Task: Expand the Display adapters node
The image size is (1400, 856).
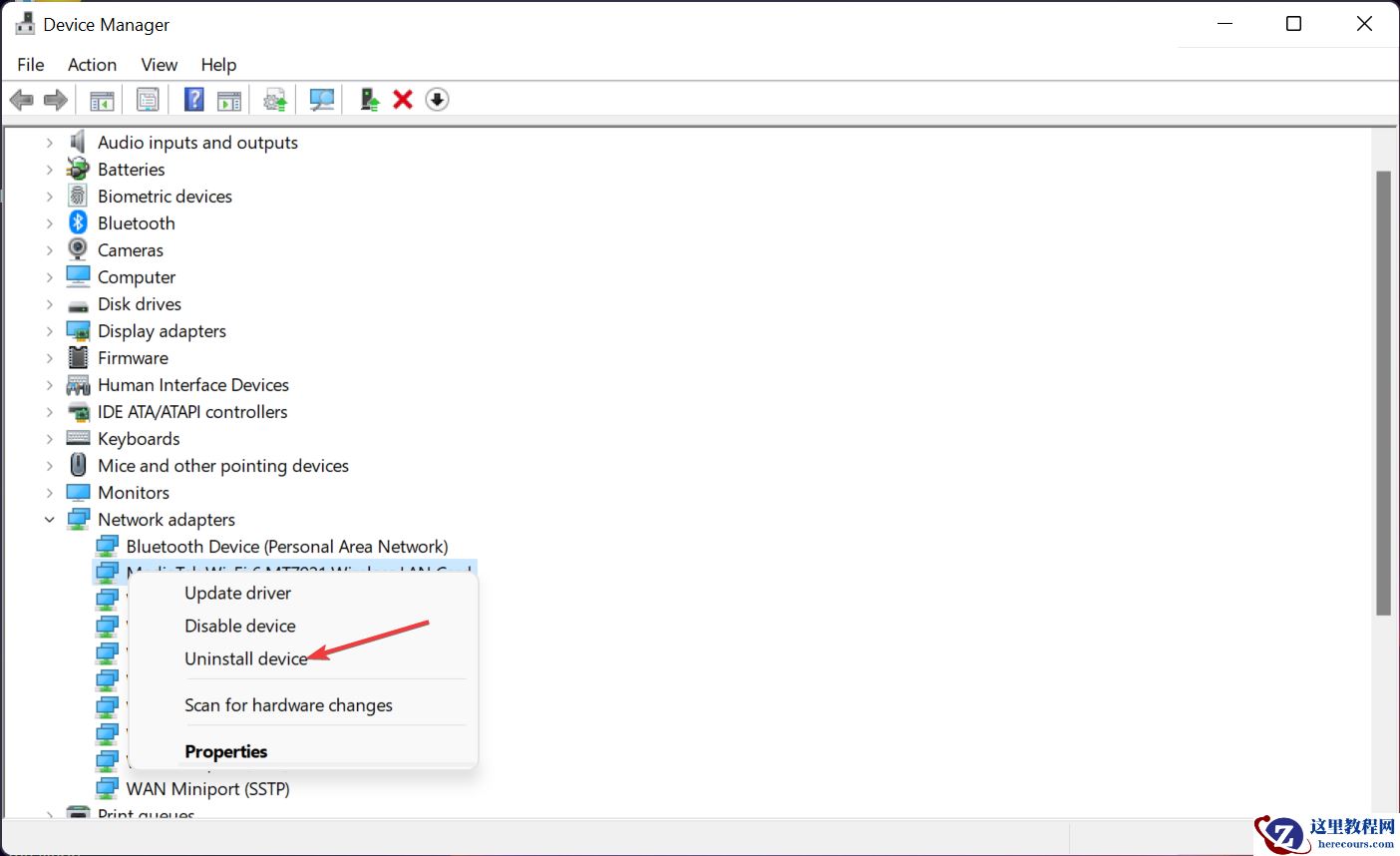Action: [50, 331]
